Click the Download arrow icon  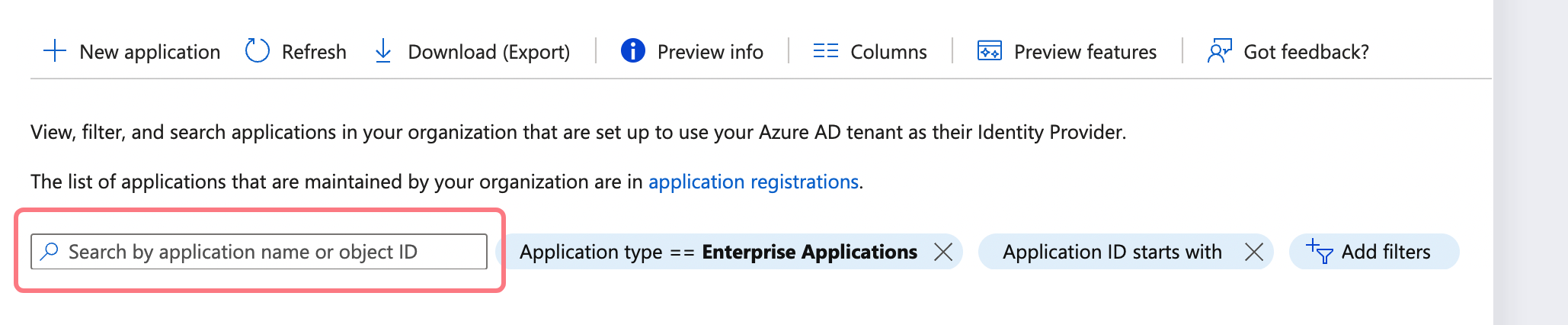383,51
